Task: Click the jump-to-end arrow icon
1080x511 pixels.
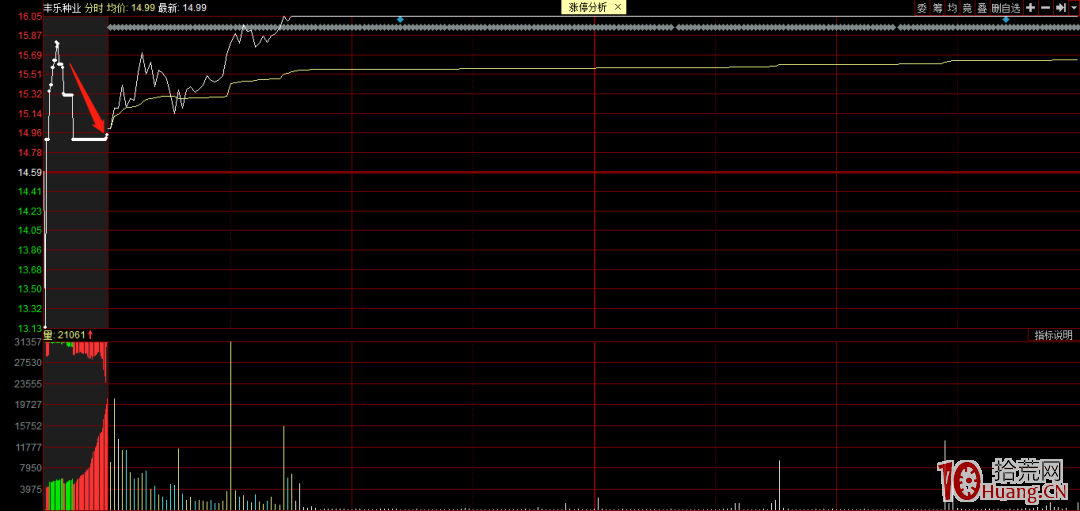Action: coord(1060,7)
